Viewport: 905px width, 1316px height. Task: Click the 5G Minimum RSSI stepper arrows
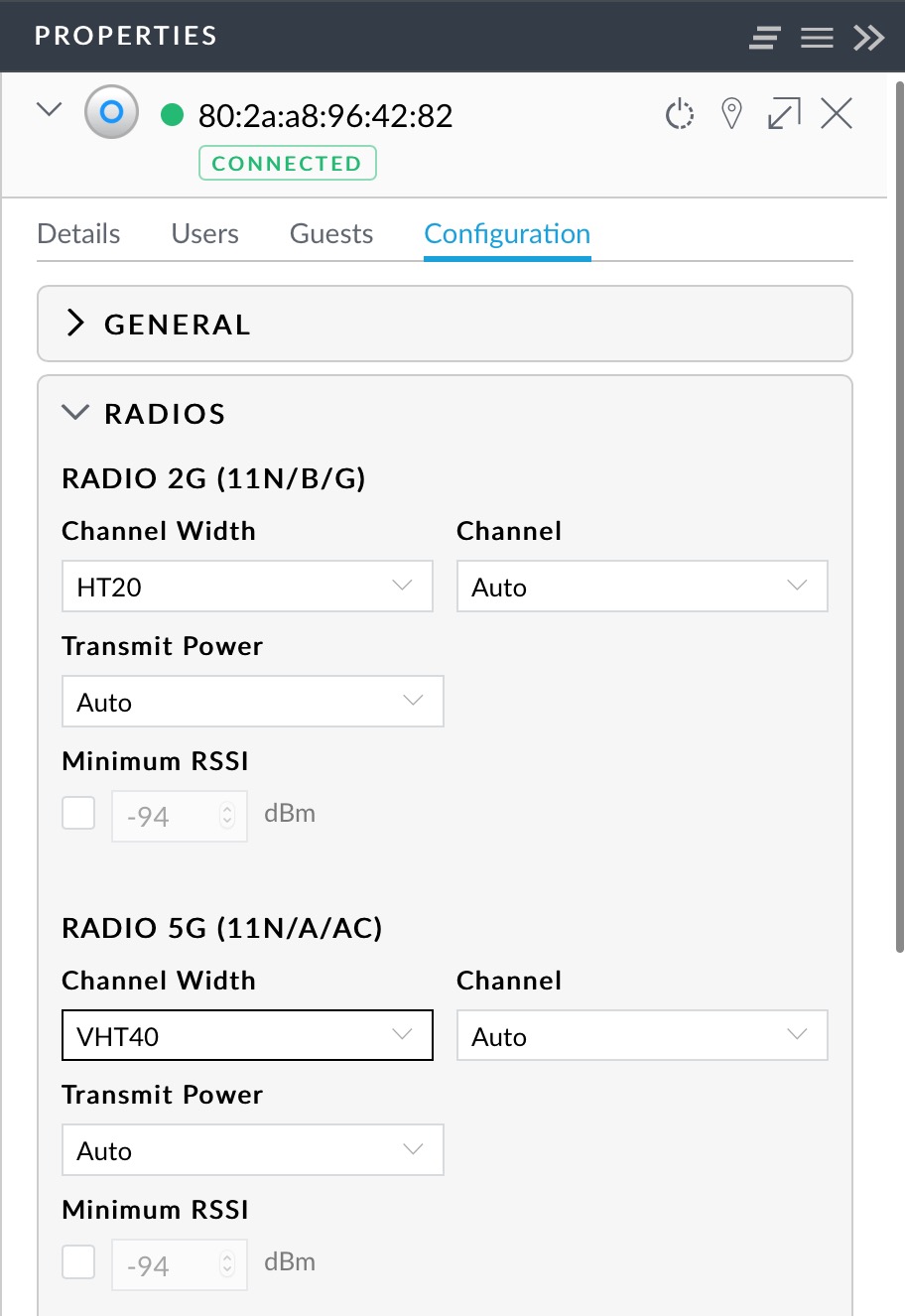227,1264
